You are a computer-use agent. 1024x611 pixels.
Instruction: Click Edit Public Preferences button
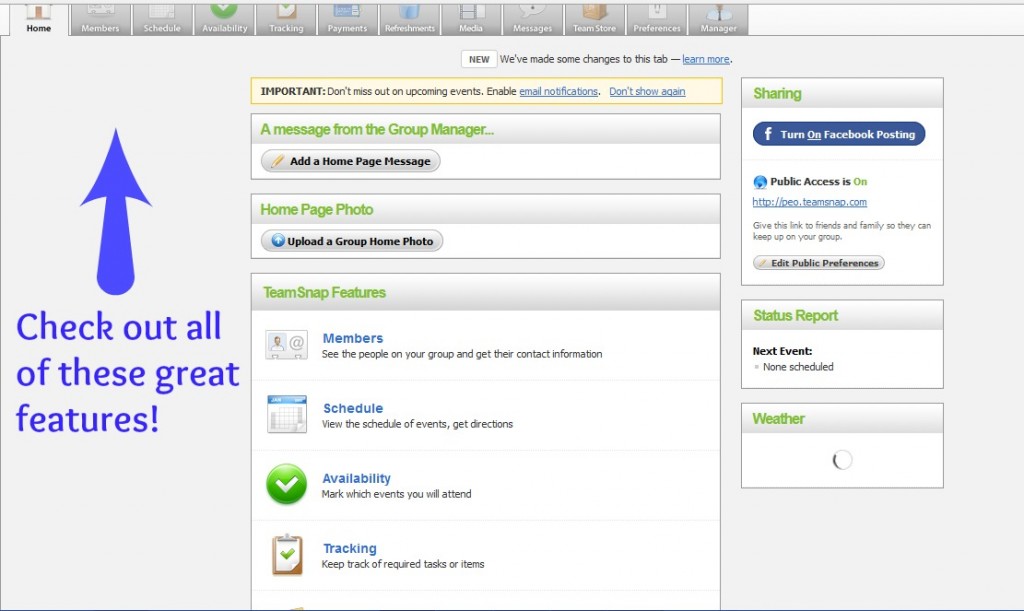point(818,263)
